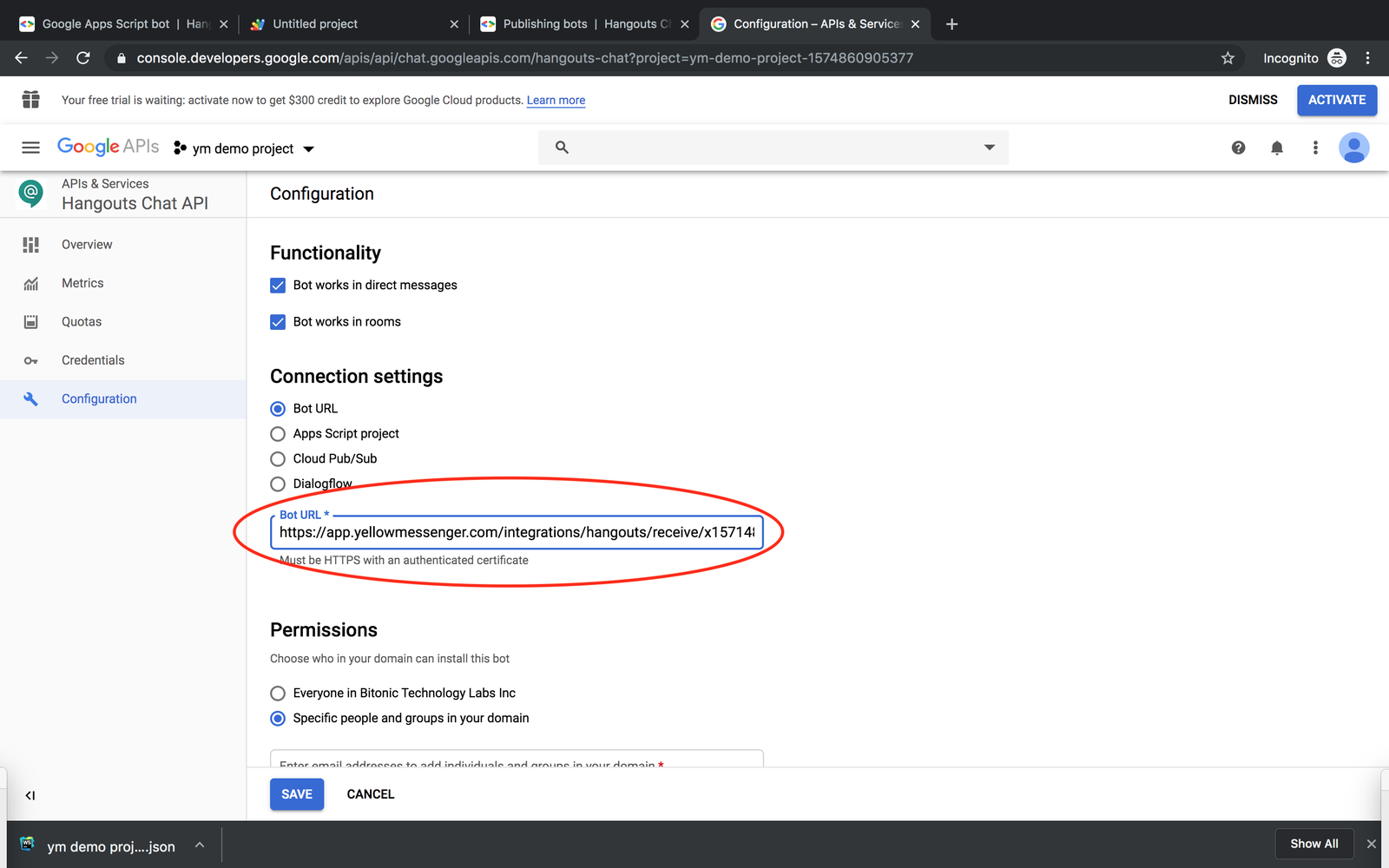Open Overview in sidebar
This screenshot has height=868, width=1389.
[x=87, y=245]
